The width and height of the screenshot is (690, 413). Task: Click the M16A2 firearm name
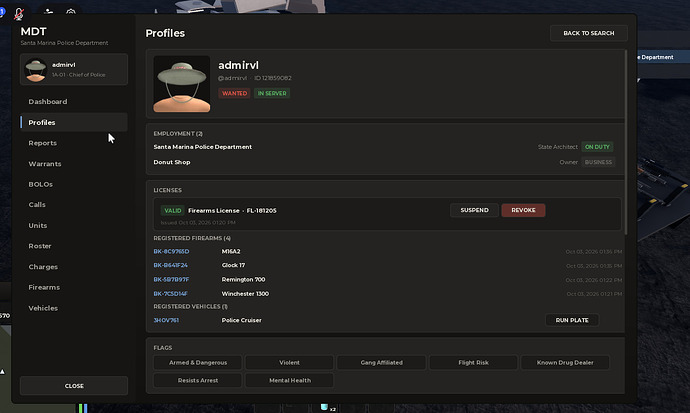(x=231, y=252)
